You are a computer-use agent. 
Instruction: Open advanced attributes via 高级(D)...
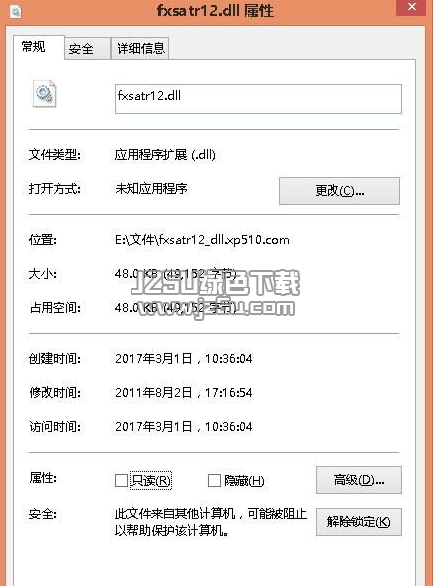[359, 480]
